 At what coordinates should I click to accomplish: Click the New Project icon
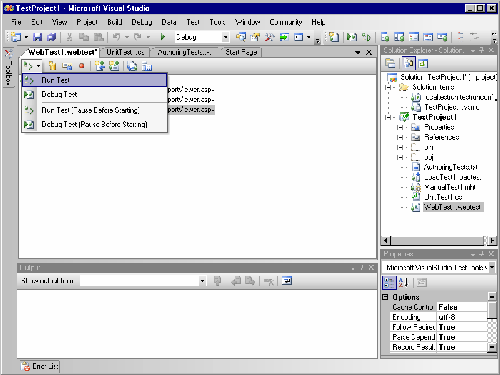click(15, 37)
